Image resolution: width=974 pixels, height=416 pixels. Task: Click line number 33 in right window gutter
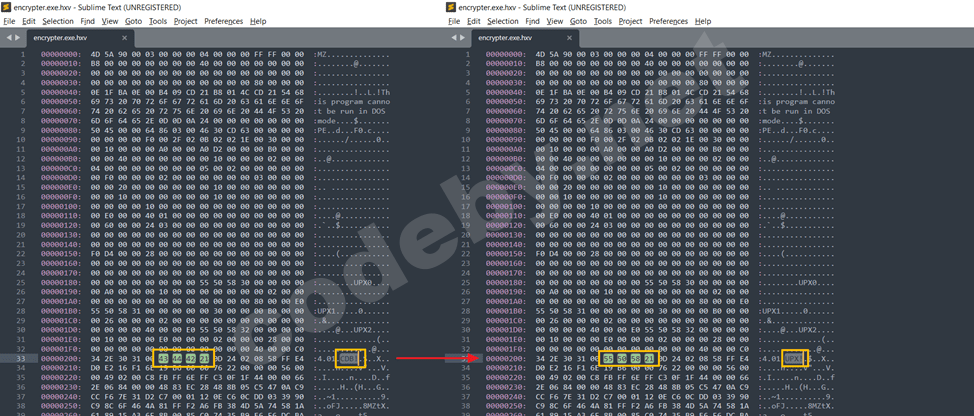click(x=467, y=359)
